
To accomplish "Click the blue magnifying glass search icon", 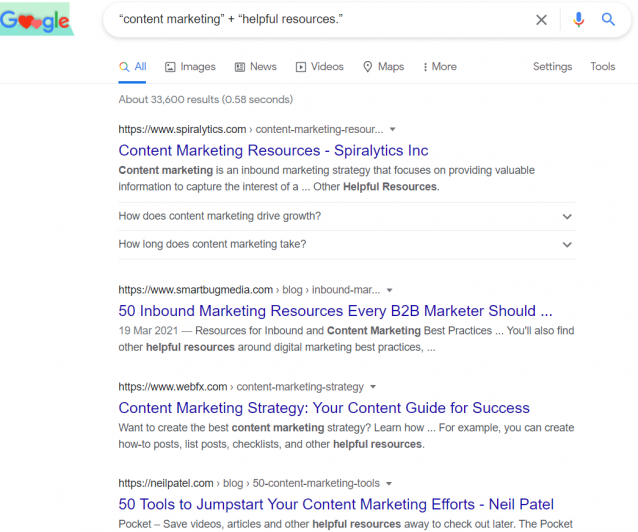I will [608, 19].
